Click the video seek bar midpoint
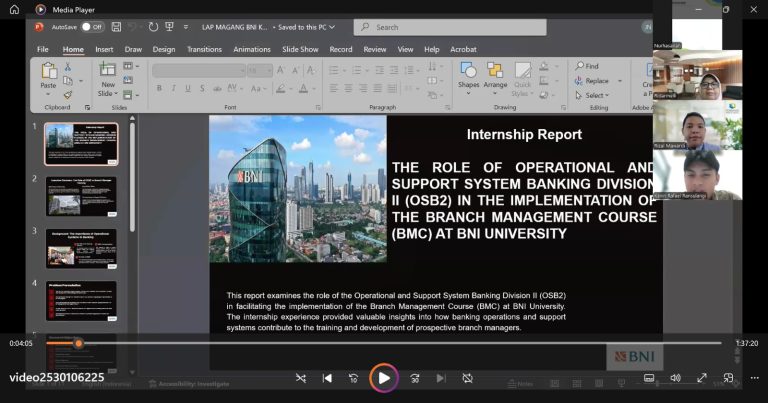 (384, 343)
